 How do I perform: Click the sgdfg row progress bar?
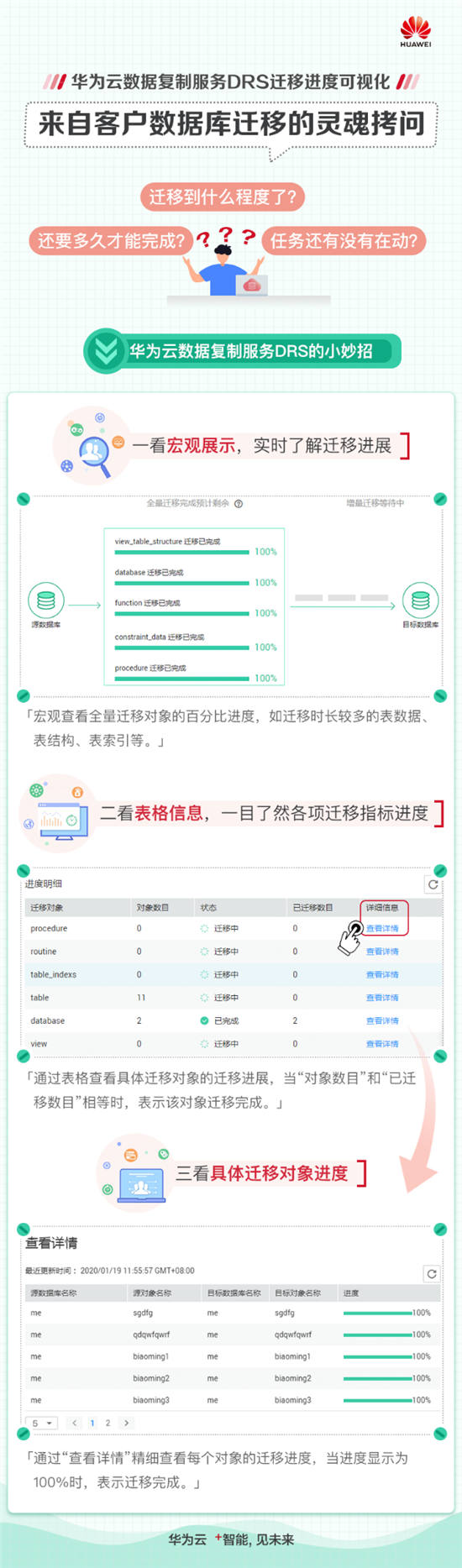pos(377,1313)
